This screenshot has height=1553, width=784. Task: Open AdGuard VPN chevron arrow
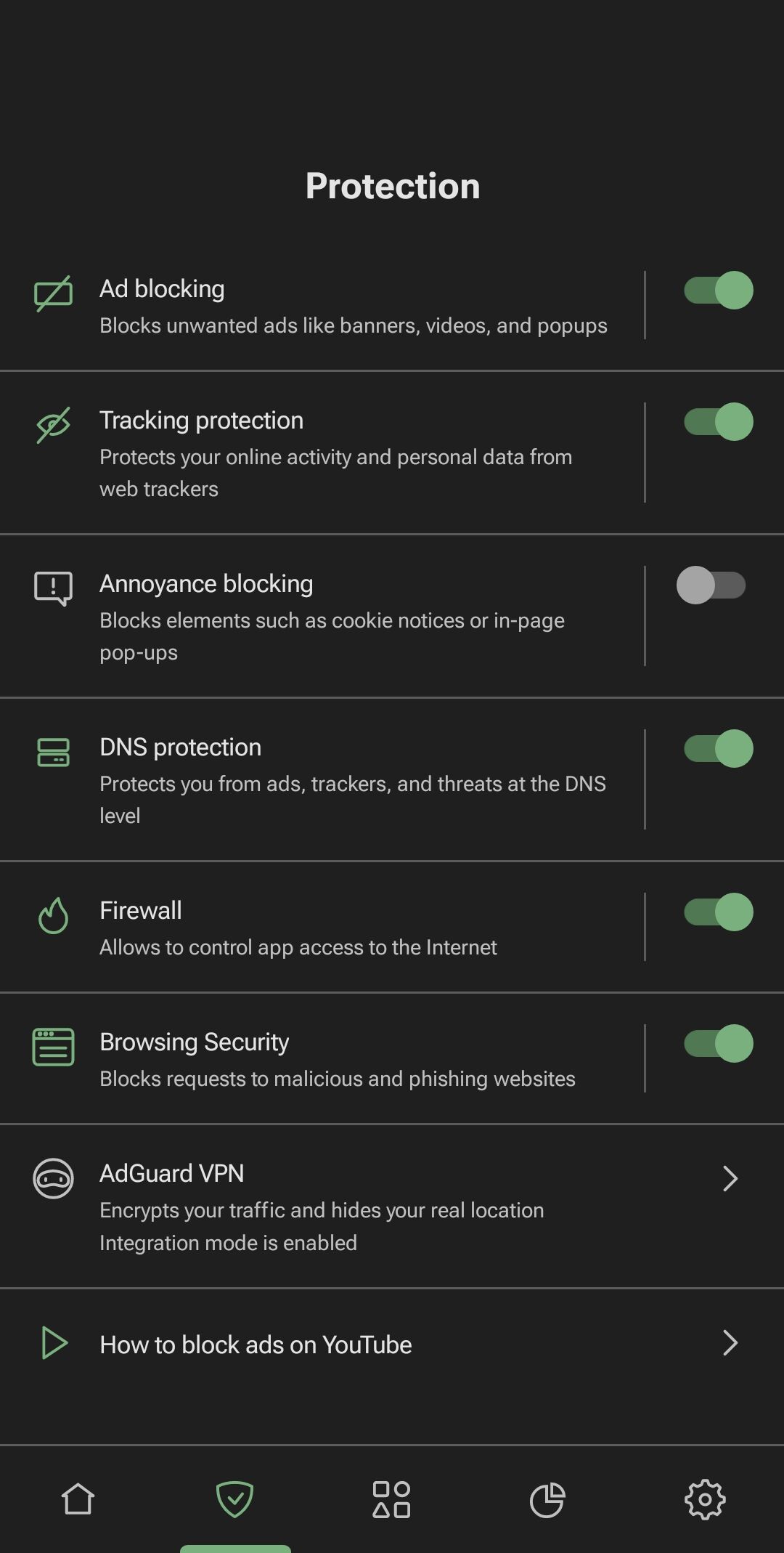coord(730,1178)
